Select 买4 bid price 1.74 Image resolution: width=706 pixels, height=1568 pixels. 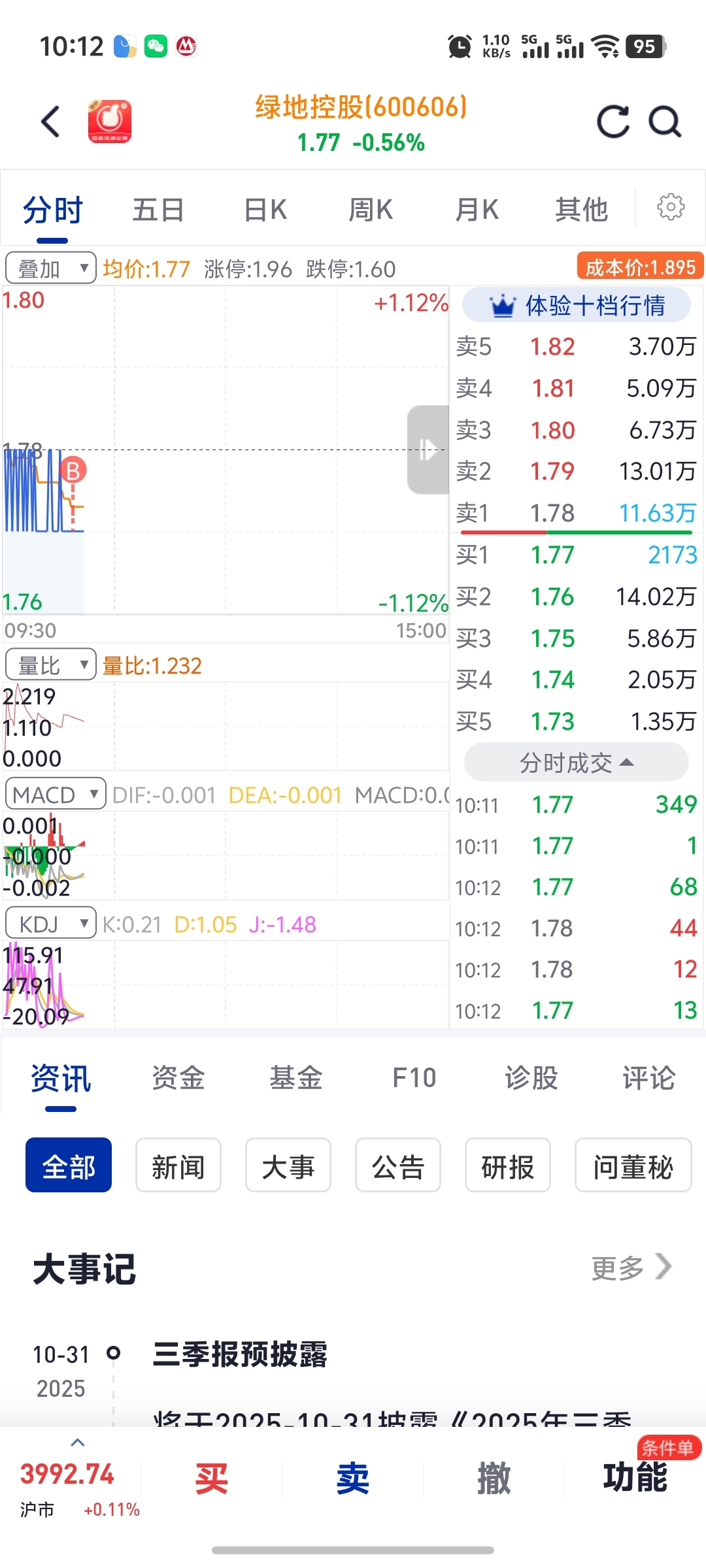(577, 680)
